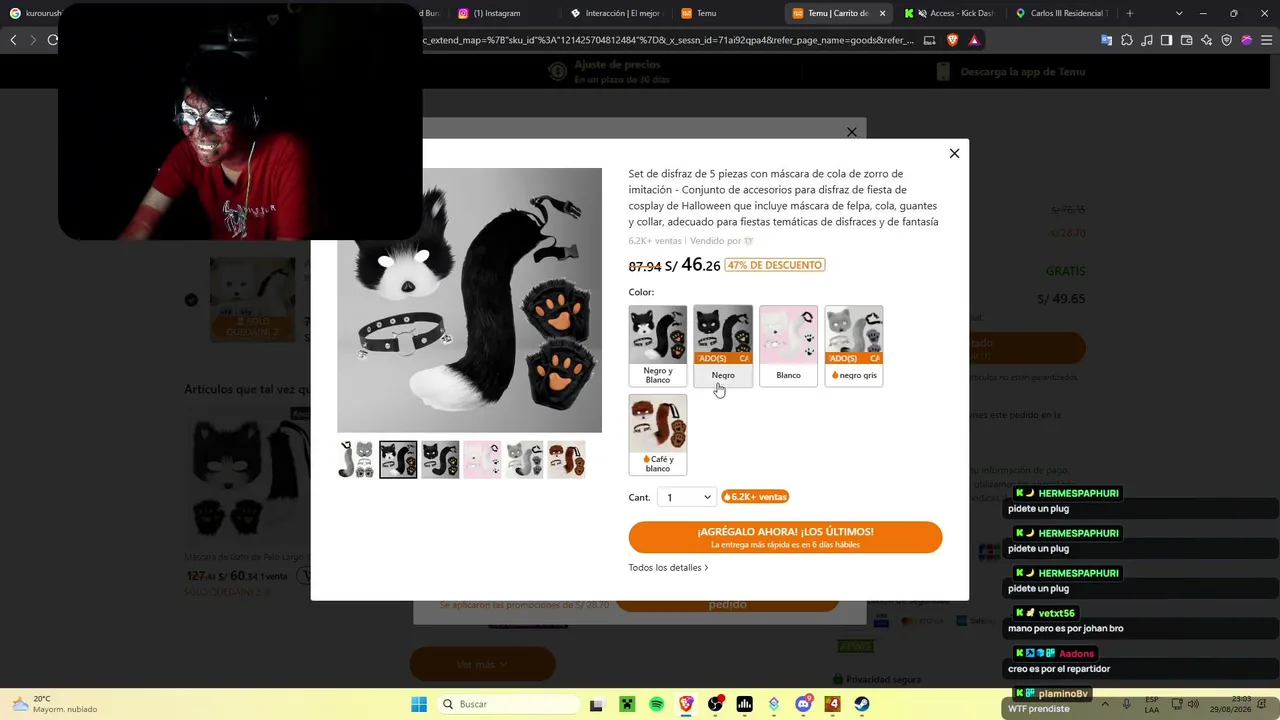Expand Todos los detalles link
Viewport: 1280px width, 720px height.
pyautogui.click(x=668, y=568)
